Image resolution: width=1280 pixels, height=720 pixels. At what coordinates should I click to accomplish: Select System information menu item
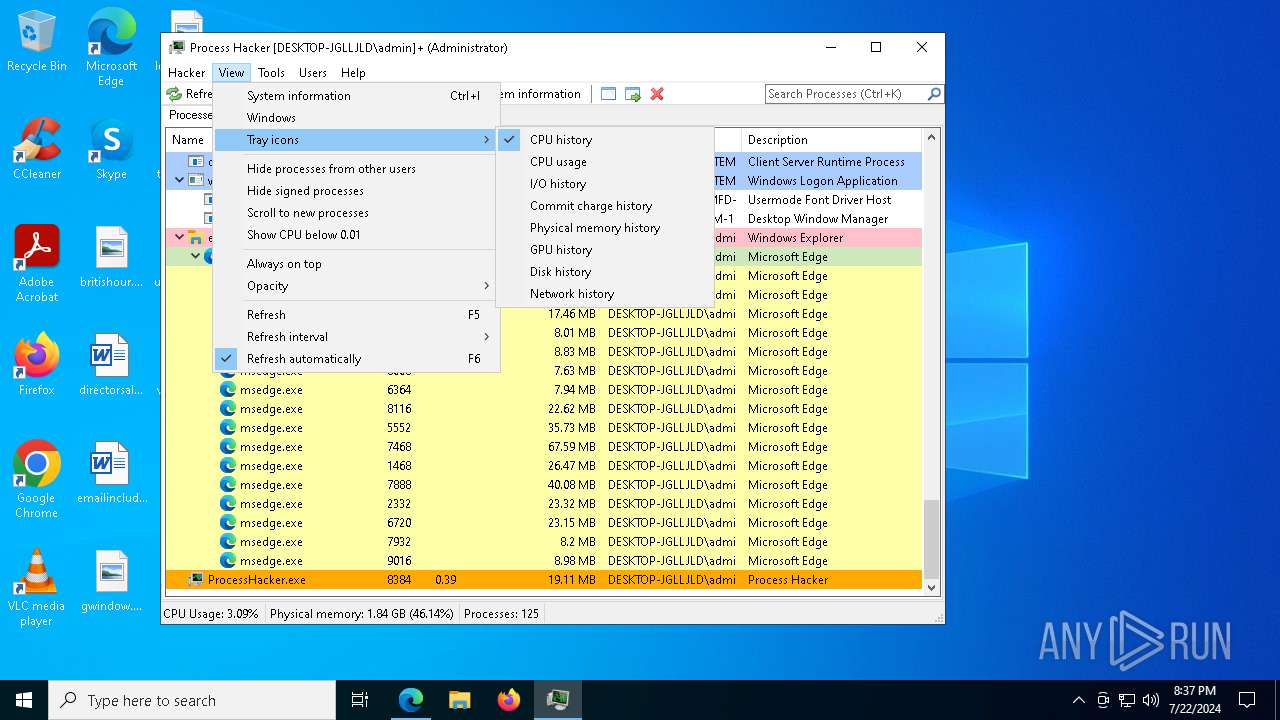point(356,96)
